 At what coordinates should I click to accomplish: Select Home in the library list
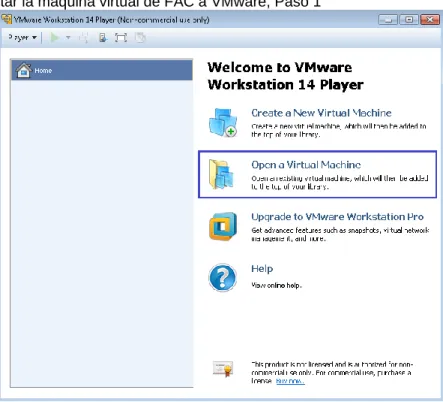pyautogui.click(x=102, y=70)
